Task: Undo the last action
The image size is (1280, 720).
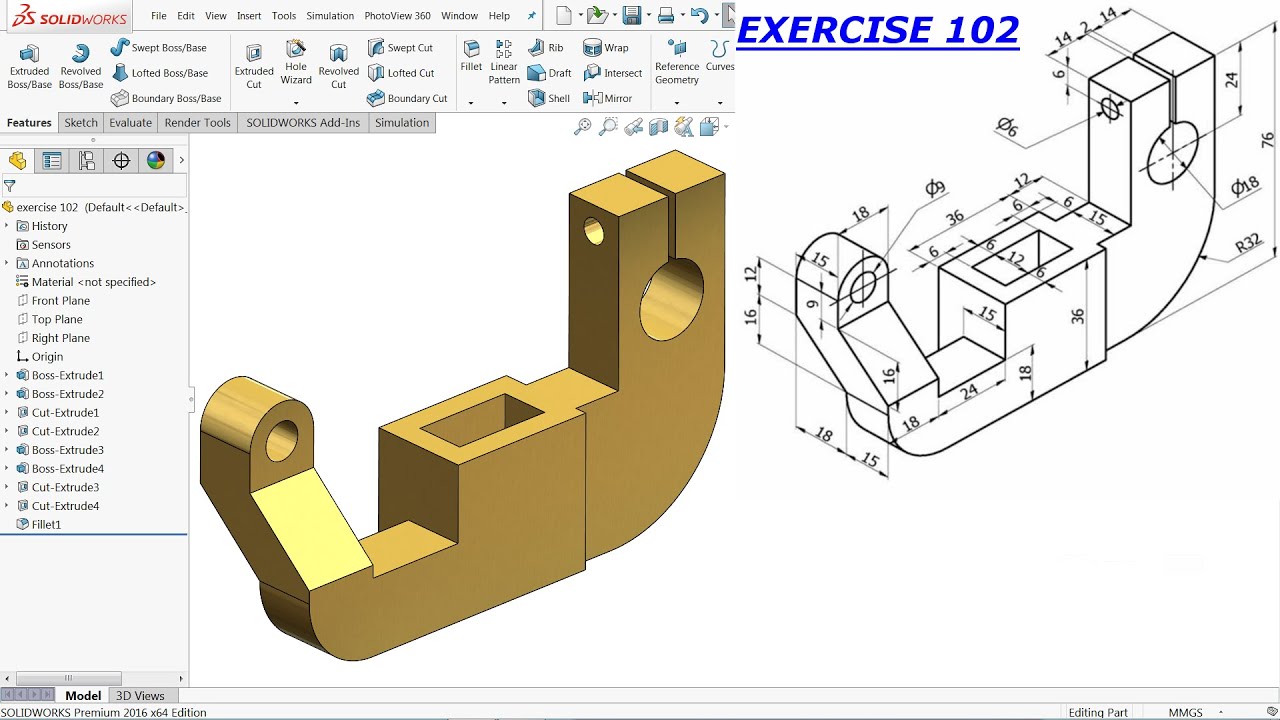Action: [699, 15]
